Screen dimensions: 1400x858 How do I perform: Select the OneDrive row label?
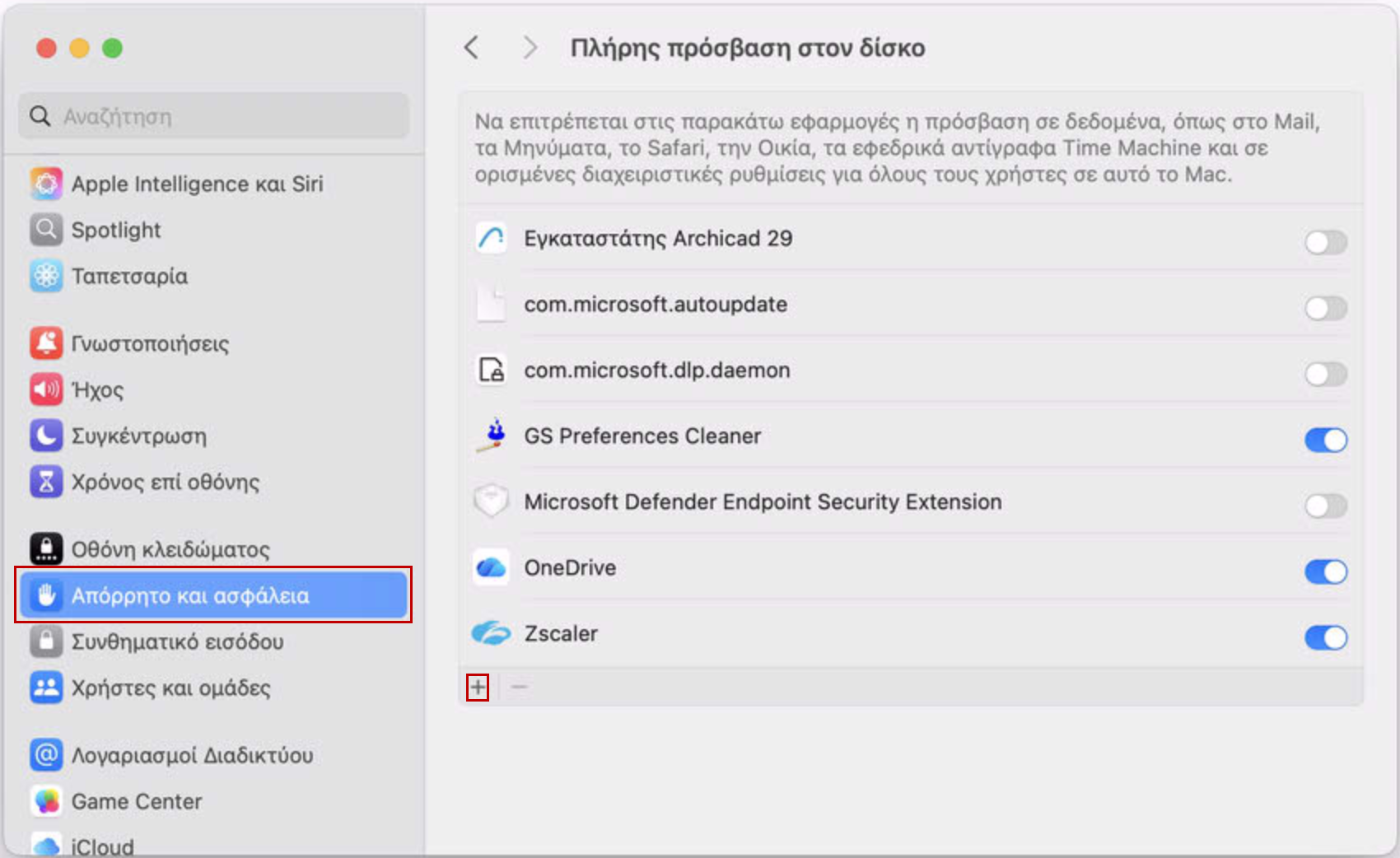pyautogui.click(x=570, y=568)
